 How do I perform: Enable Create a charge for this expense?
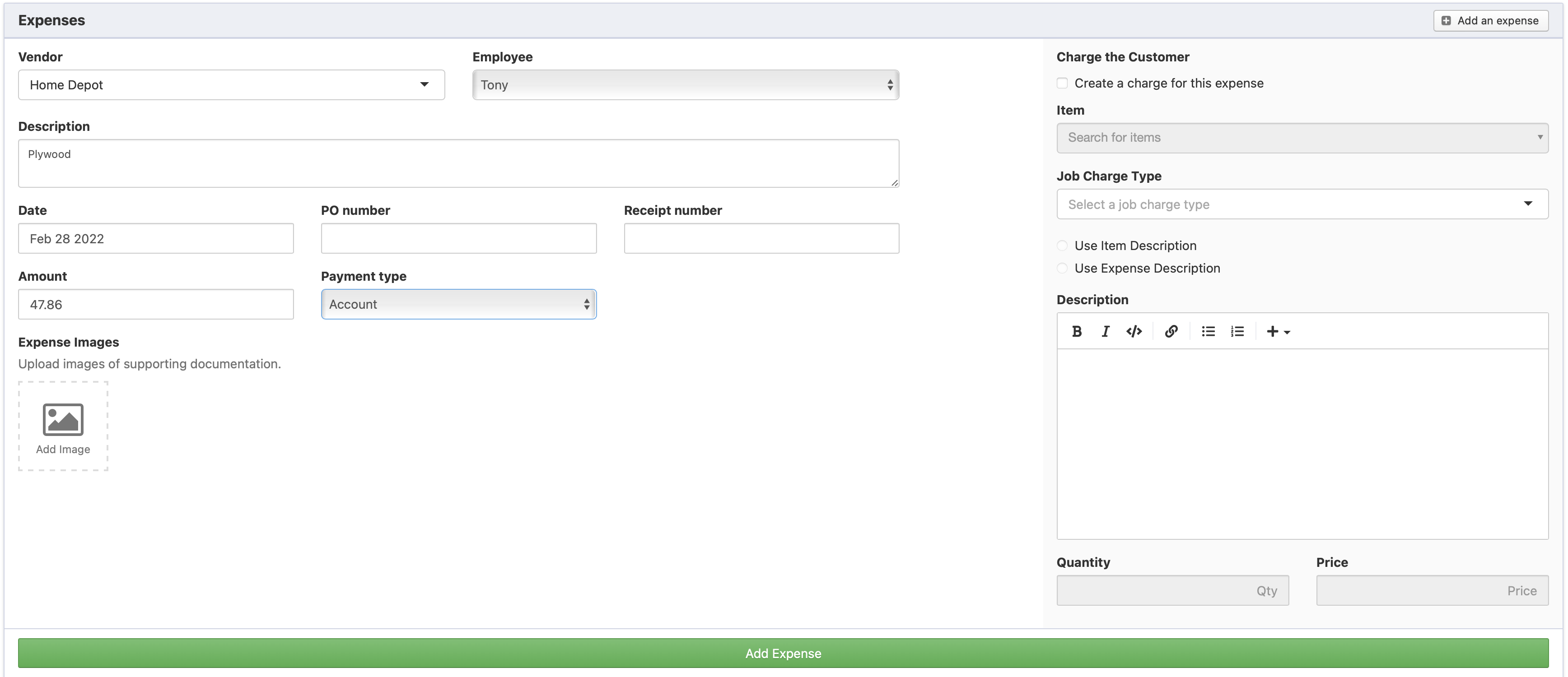[1062, 83]
